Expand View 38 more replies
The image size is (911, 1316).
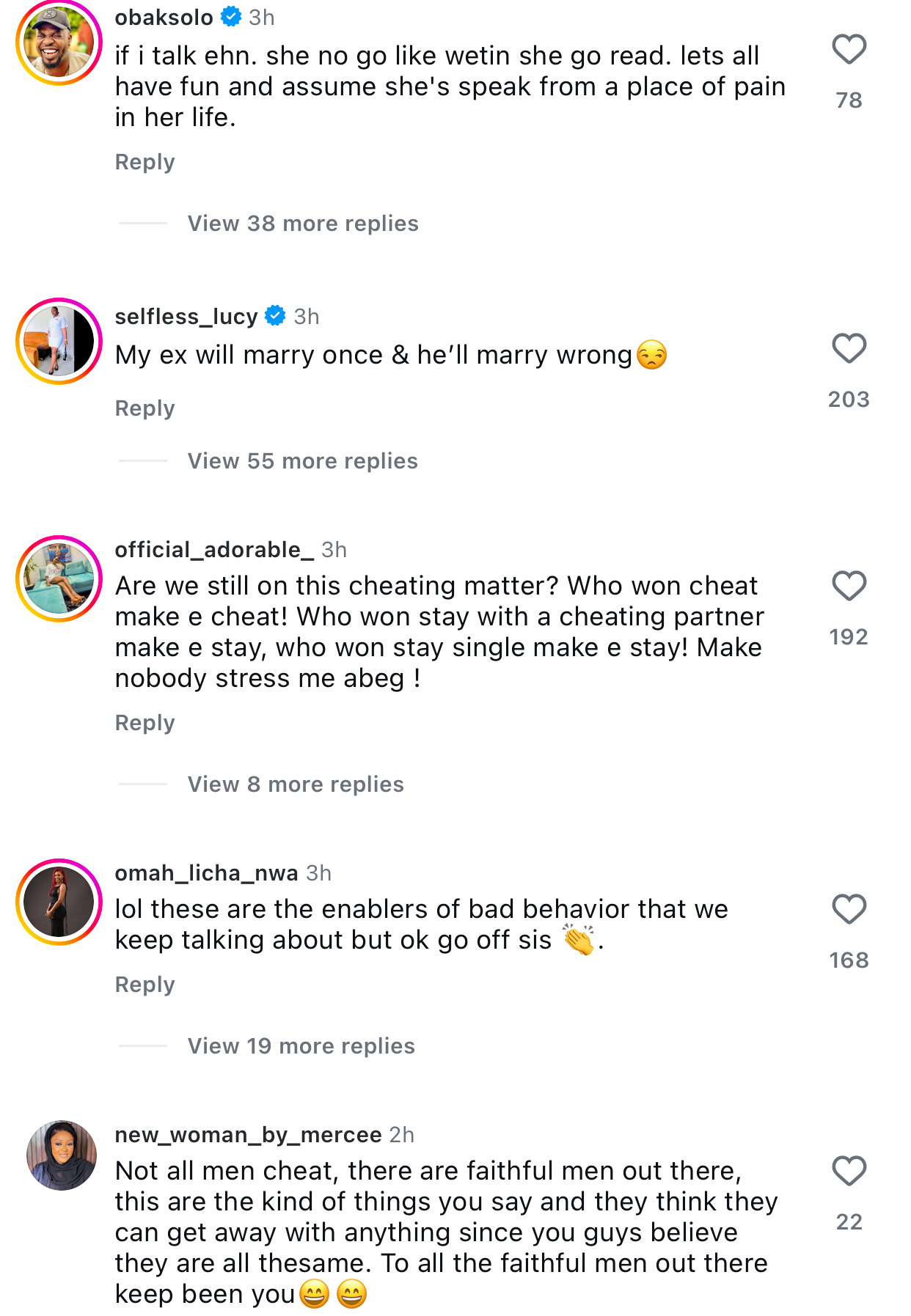point(302,224)
